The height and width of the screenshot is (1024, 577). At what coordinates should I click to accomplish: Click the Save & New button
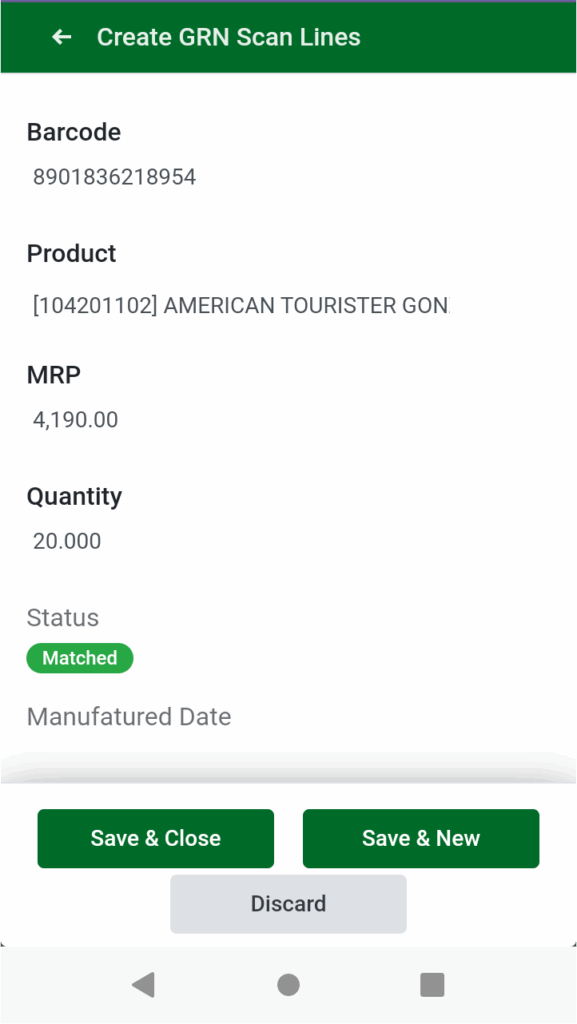[x=420, y=838]
